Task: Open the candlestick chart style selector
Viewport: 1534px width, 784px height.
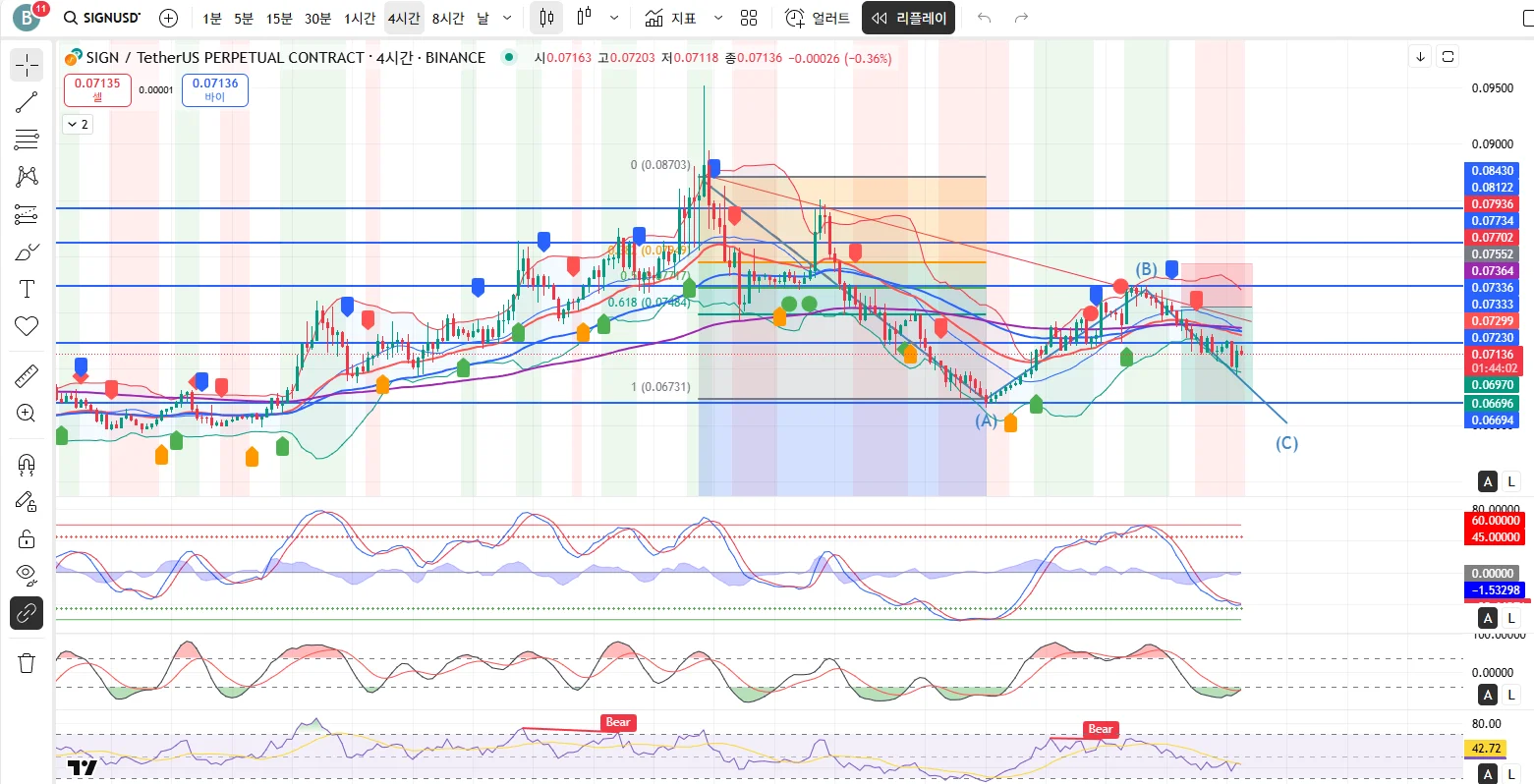Action: [x=547, y=18]
